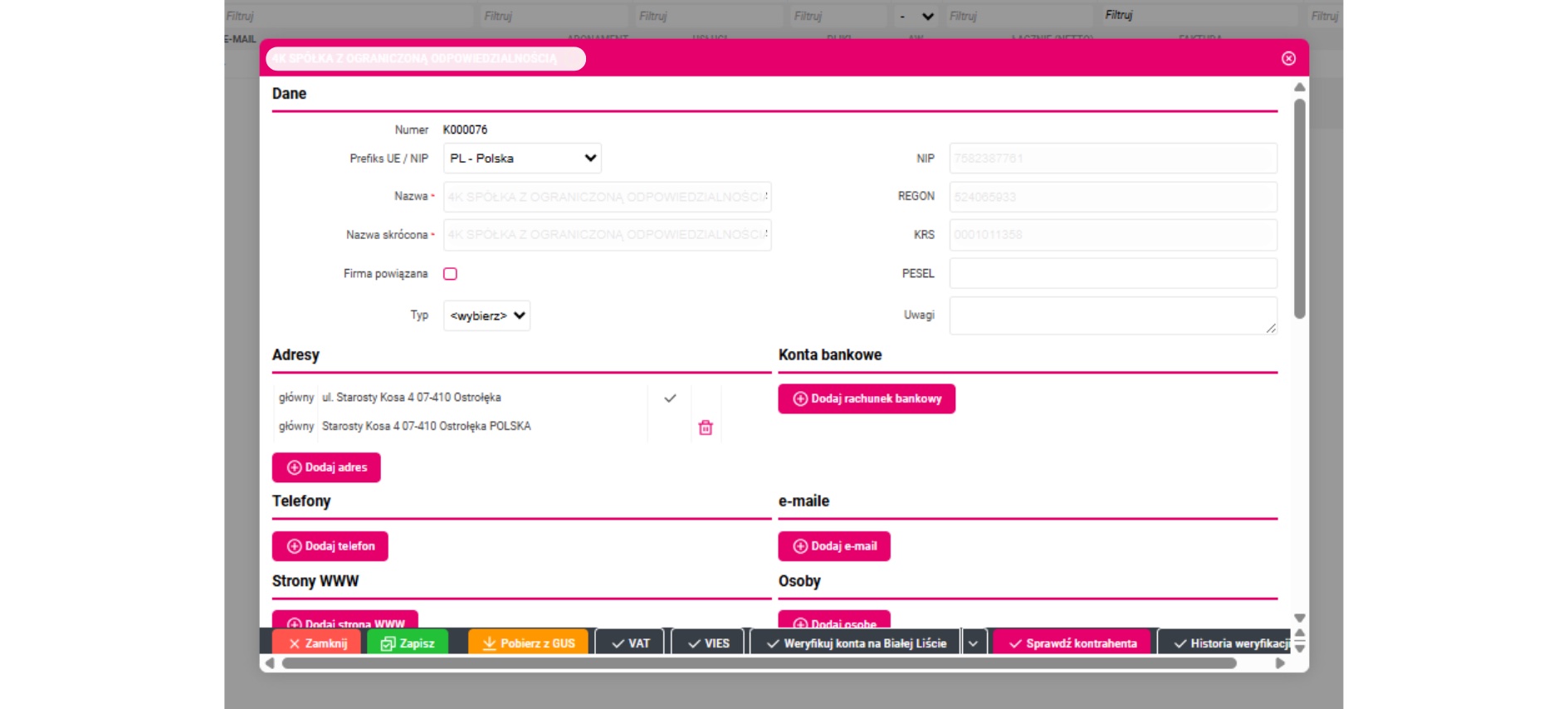Click the vertical scrollbar thumb in dialog
Viewport: 1568px width, 709px height.
(1300, 208)
